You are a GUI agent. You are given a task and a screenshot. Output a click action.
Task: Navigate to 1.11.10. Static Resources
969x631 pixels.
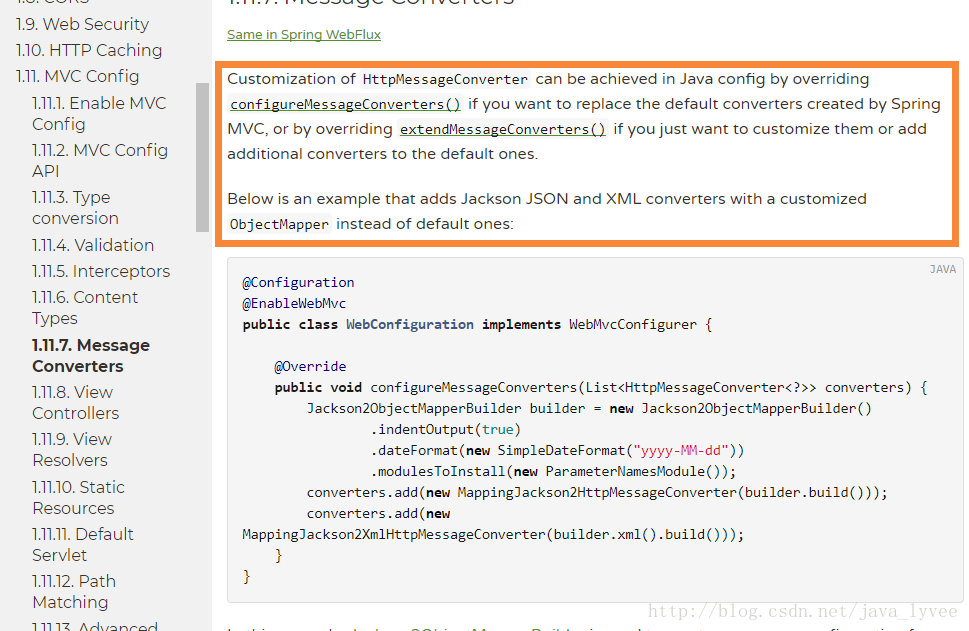[78, 498]
